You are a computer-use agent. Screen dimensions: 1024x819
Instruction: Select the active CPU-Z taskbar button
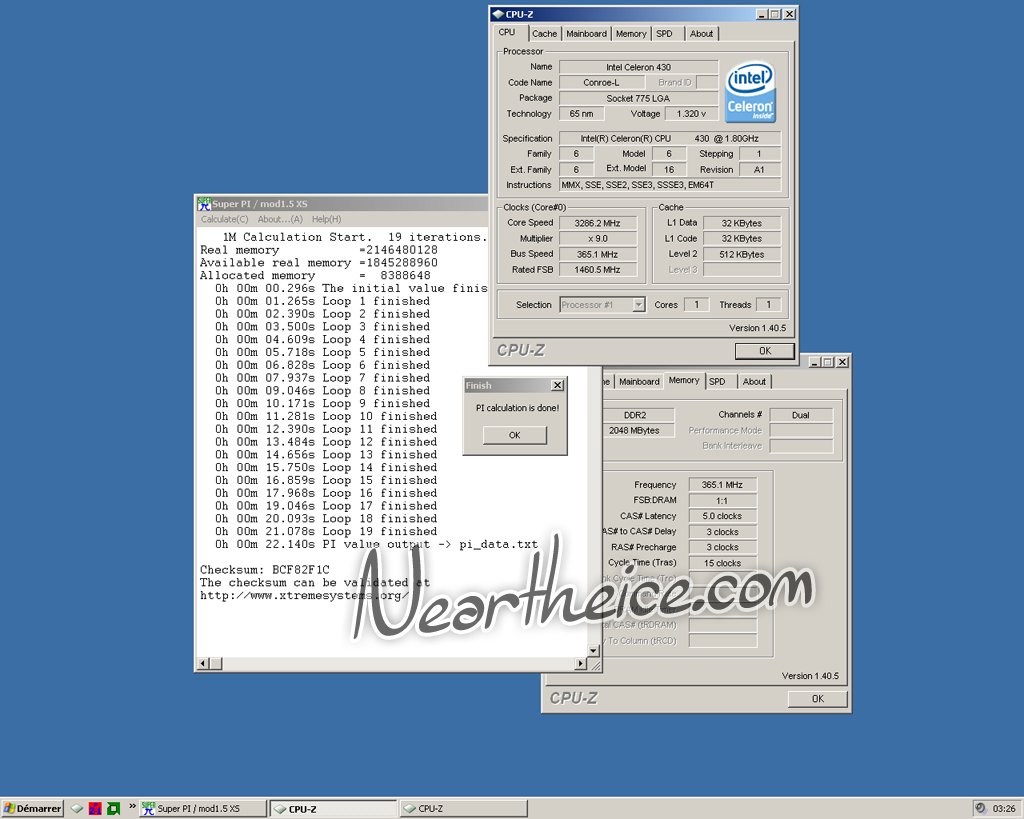(334, 809)
